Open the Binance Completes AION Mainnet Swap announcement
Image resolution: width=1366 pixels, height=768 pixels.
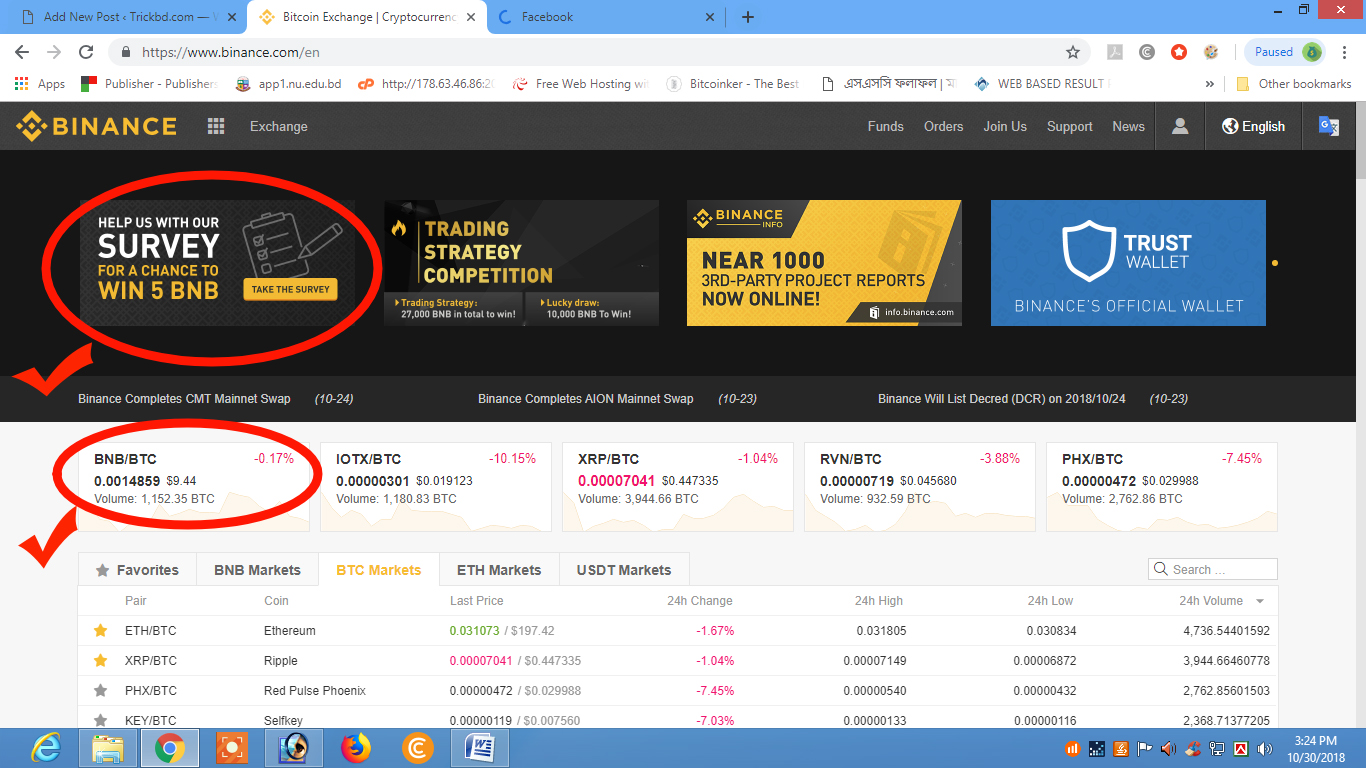[x=586, y=399]
